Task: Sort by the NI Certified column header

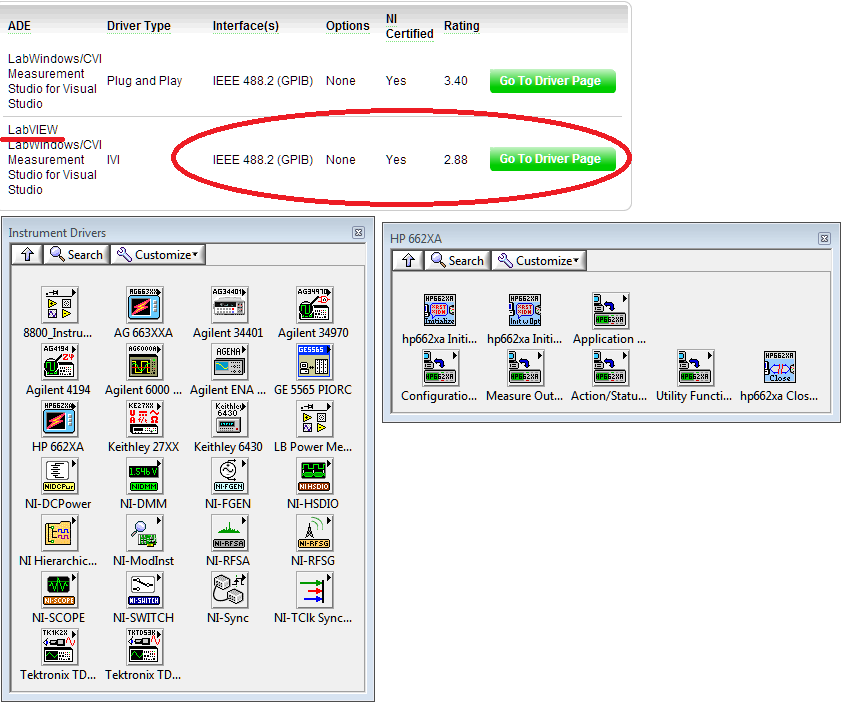Action: tap(409, 26)
